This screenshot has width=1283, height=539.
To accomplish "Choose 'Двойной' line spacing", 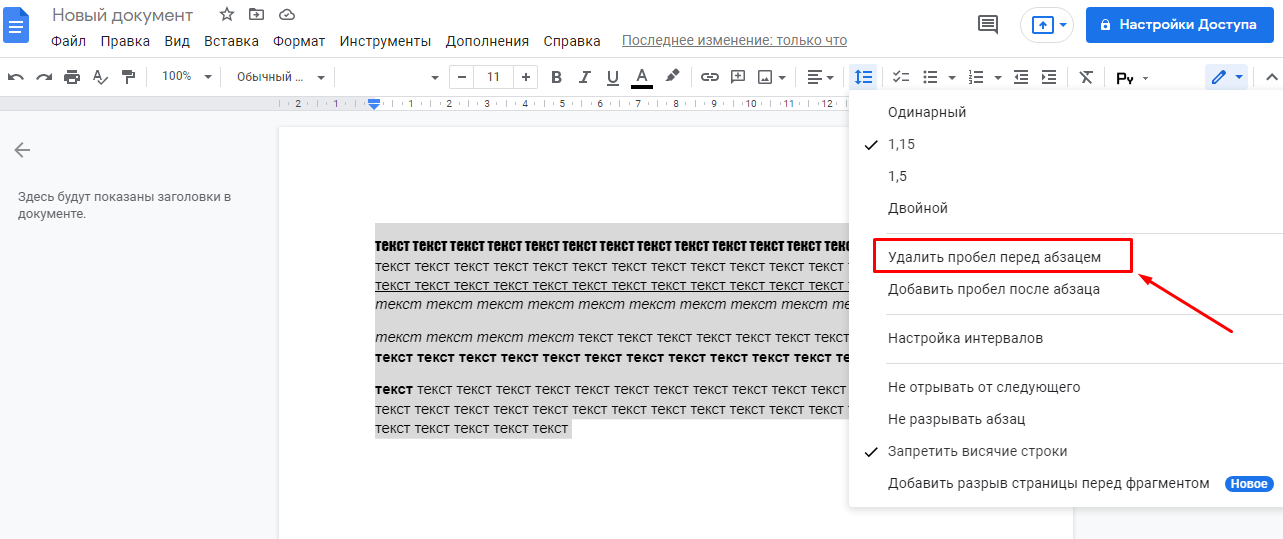I will tap(917, 208).
